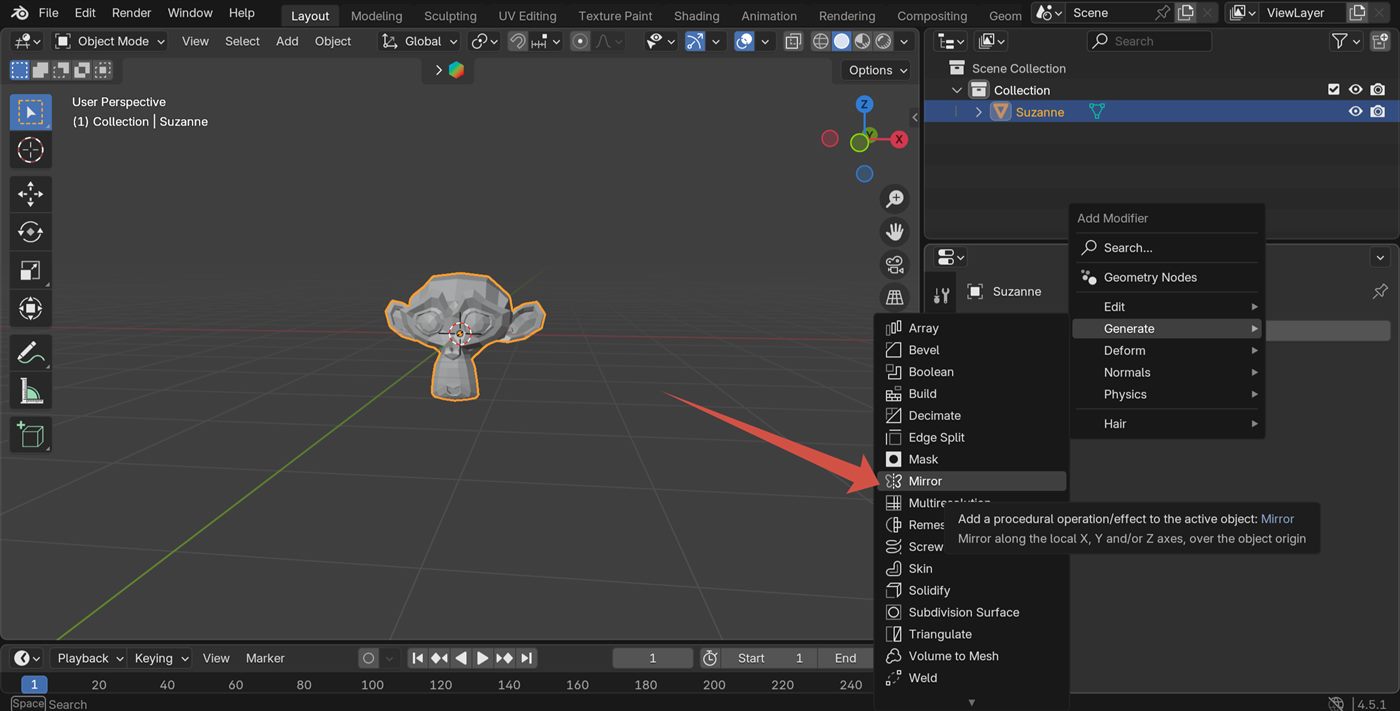Click the pan view hand icon
1400x711 pixels.
[x=894, y=232]
